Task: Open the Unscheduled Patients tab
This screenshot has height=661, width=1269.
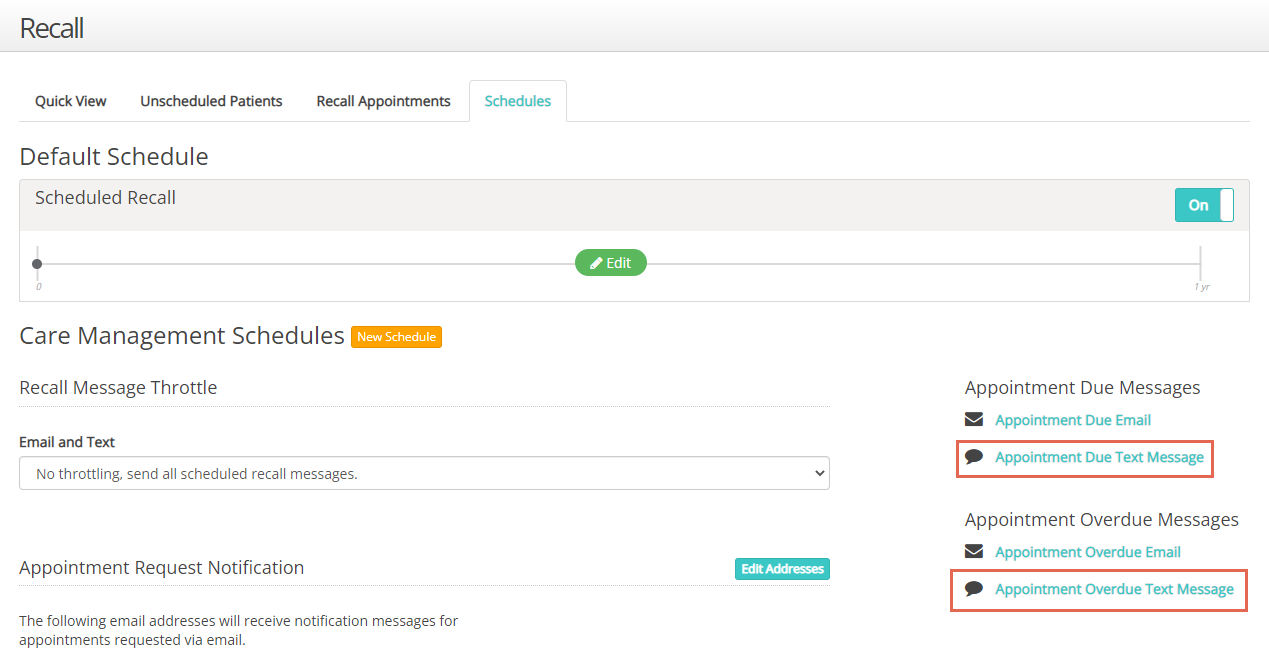Action: click(211, 101)
